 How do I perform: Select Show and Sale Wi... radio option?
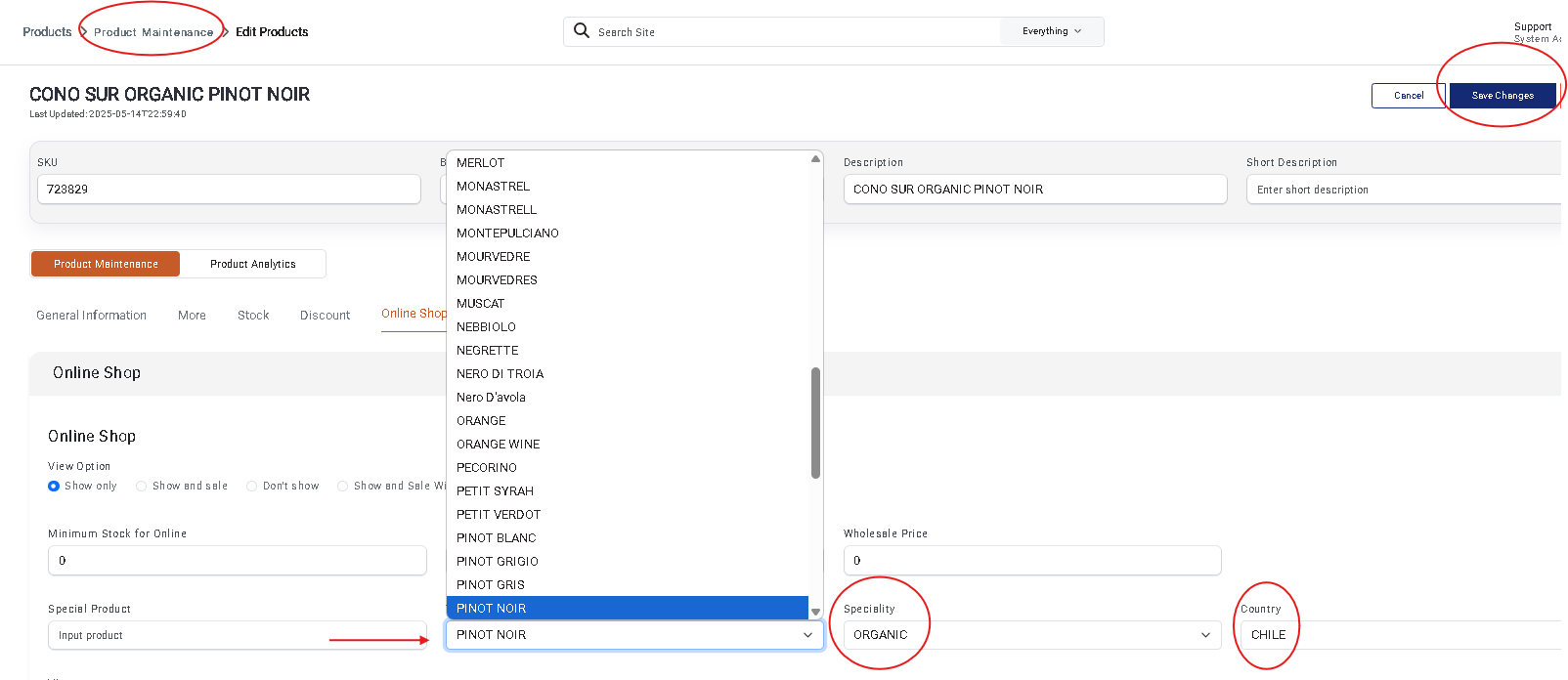point(343,486)
